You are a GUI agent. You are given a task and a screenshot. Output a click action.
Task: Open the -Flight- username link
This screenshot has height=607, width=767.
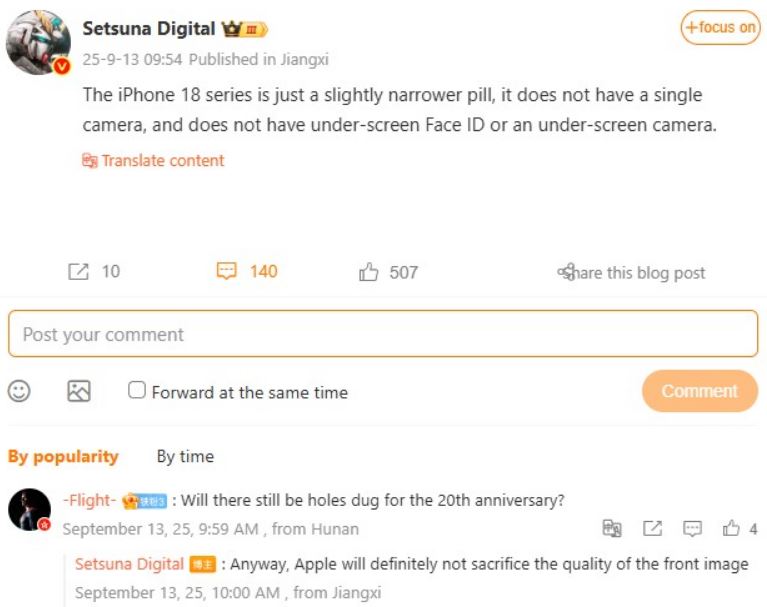click(x=88, y=500)
